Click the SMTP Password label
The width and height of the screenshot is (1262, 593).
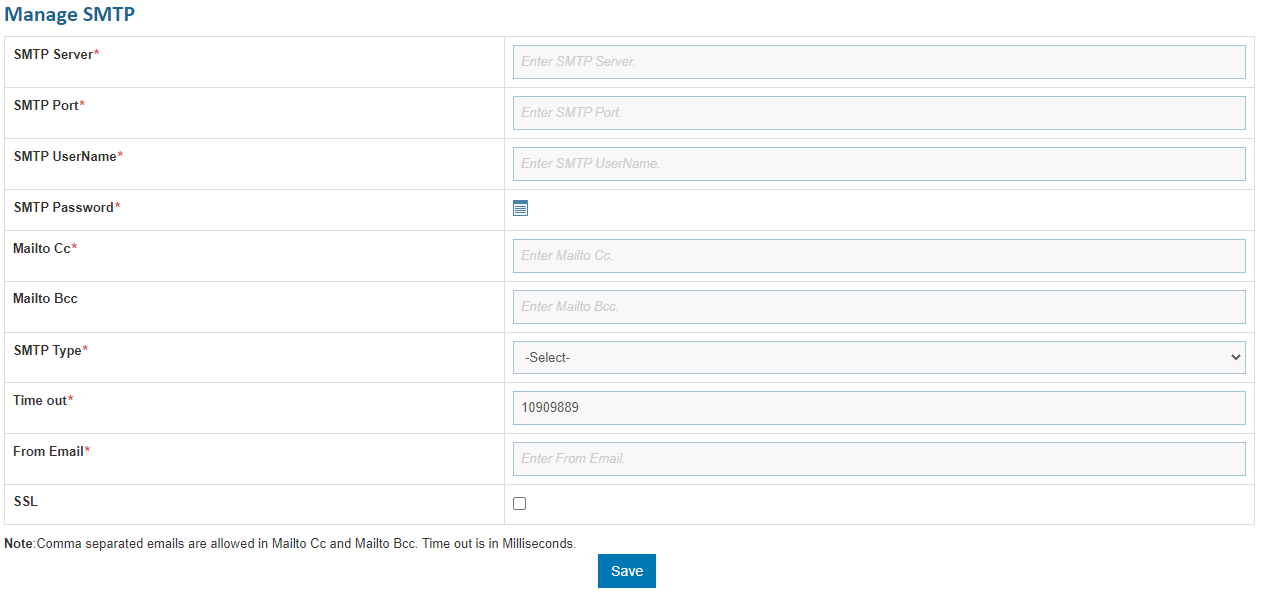62,207
